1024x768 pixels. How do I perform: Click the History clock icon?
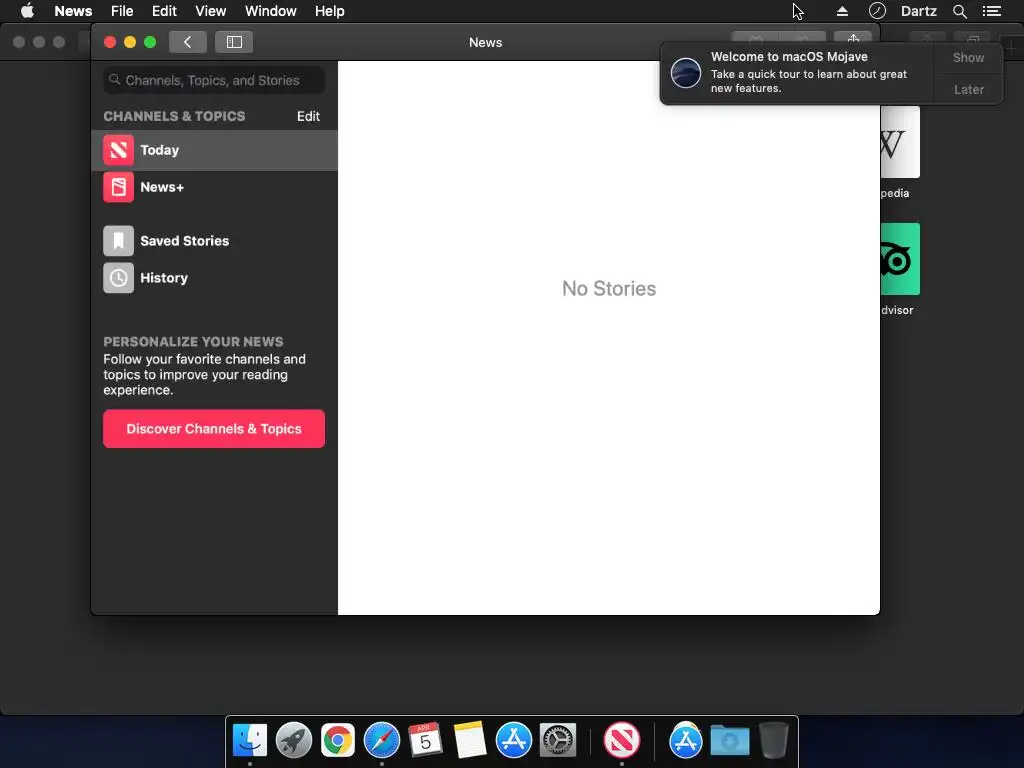118,278
